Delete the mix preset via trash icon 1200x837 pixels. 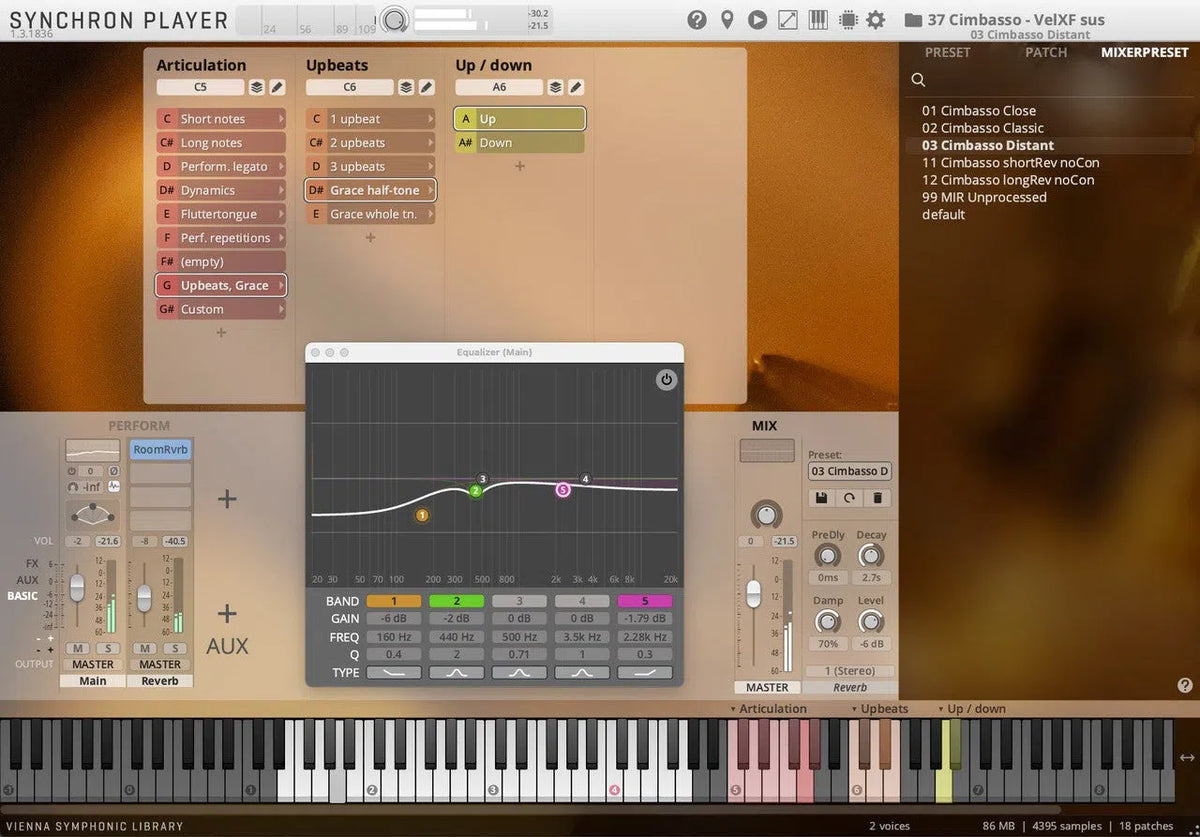(879, 498)
